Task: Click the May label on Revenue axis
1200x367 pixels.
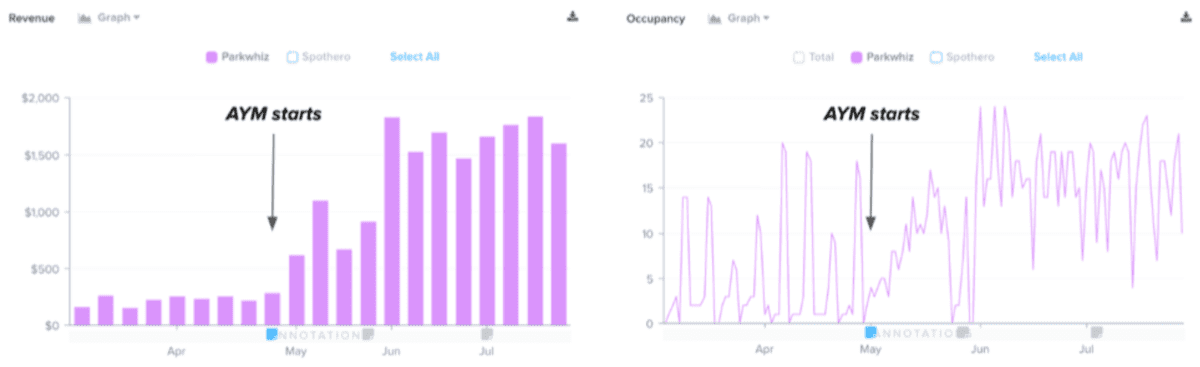Action: 295,351
